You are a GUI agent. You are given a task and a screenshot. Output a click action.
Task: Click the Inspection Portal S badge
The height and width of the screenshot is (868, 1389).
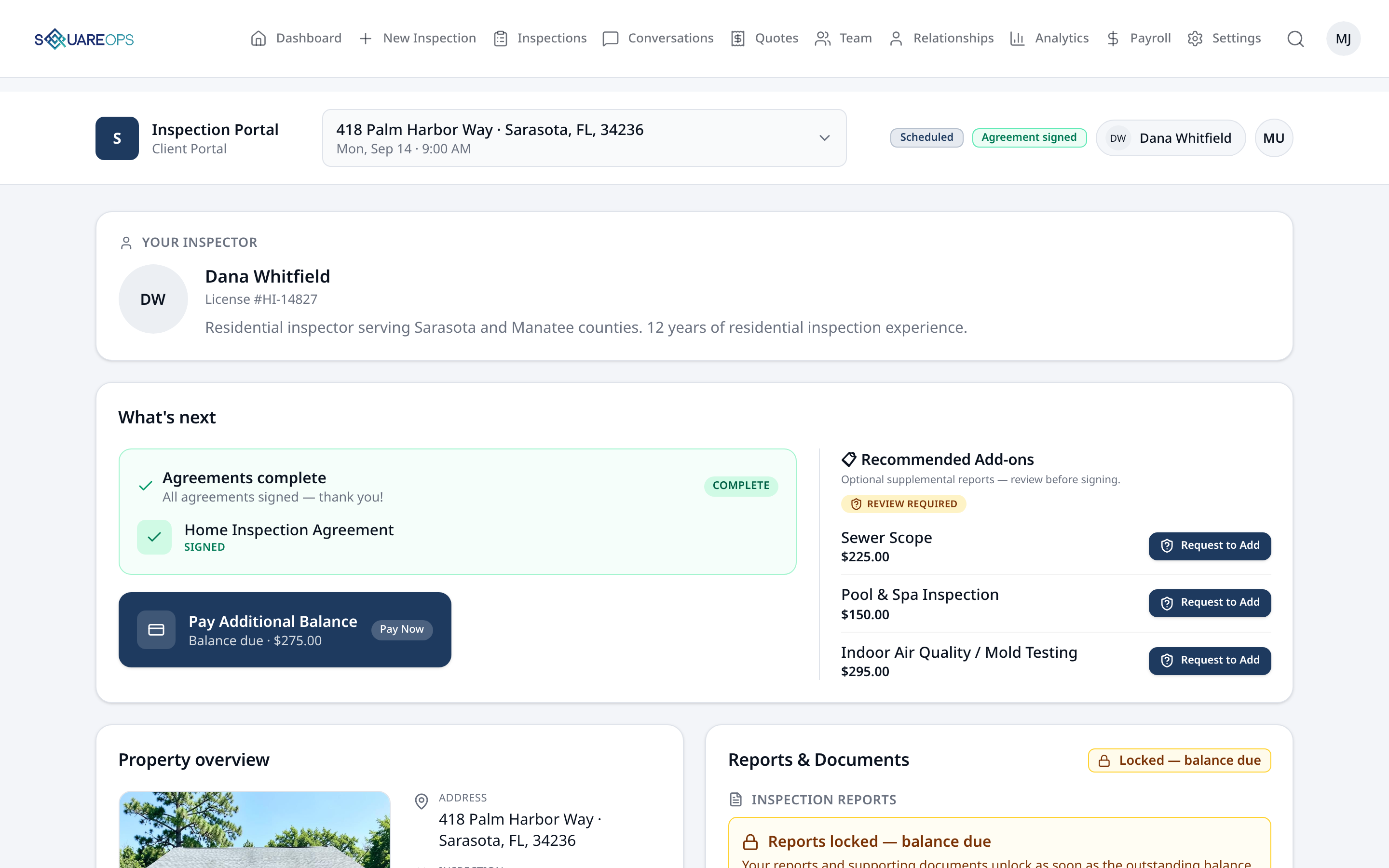(117, 138)
